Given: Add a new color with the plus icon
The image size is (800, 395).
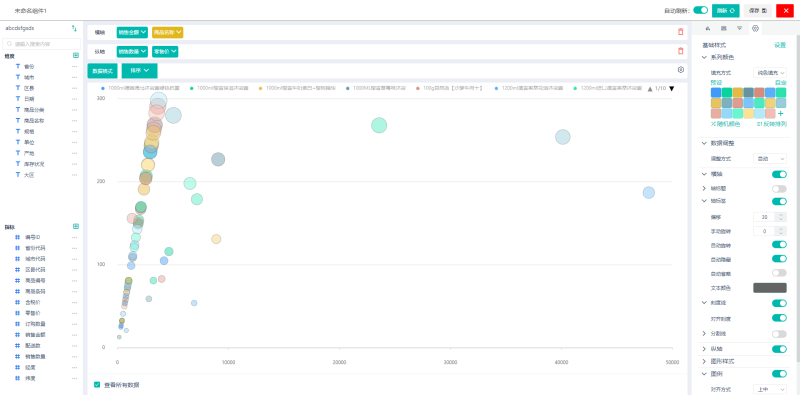Looking at the screenshot, I should point(781,113).
